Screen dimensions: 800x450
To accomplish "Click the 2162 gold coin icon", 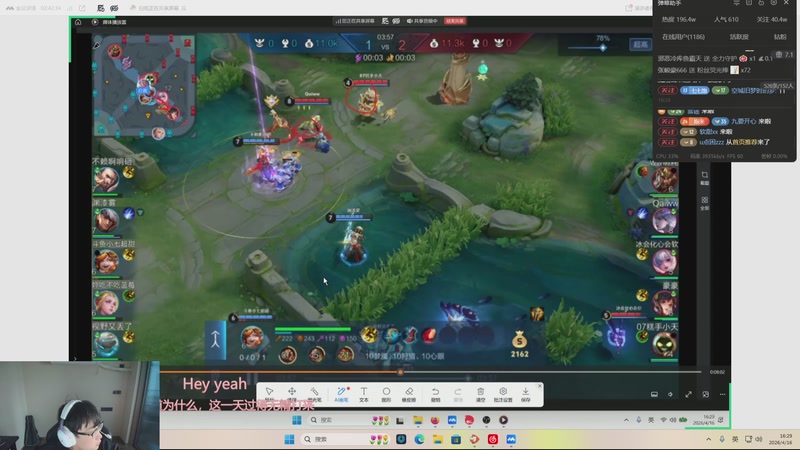I will (519, 340).
